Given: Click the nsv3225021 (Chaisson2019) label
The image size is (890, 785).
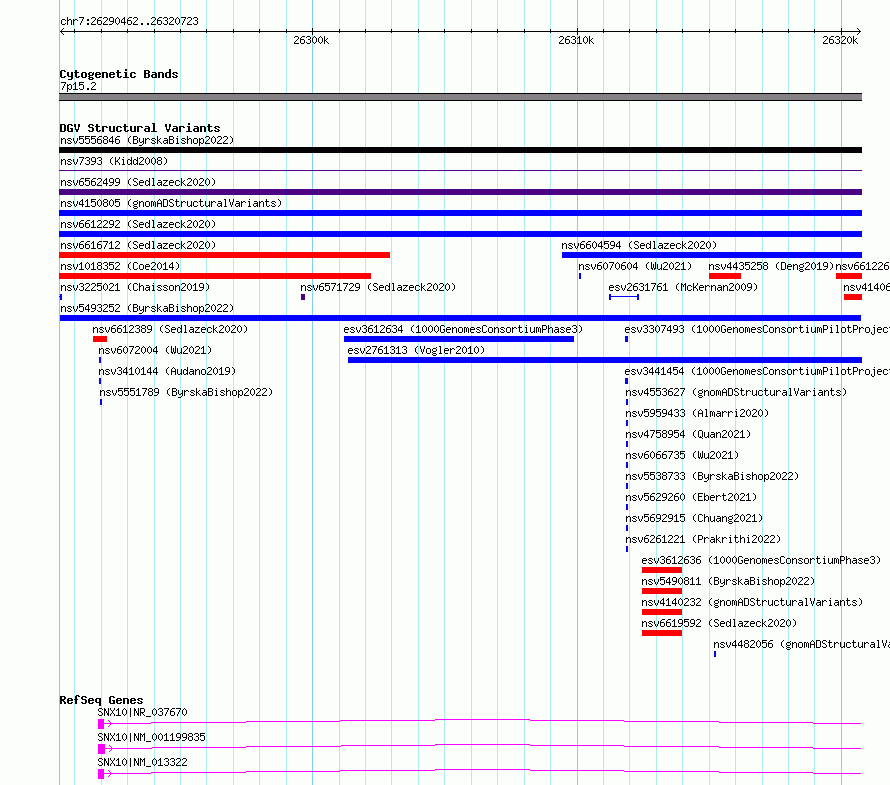Looking at the screenshot, I should 135,287.
